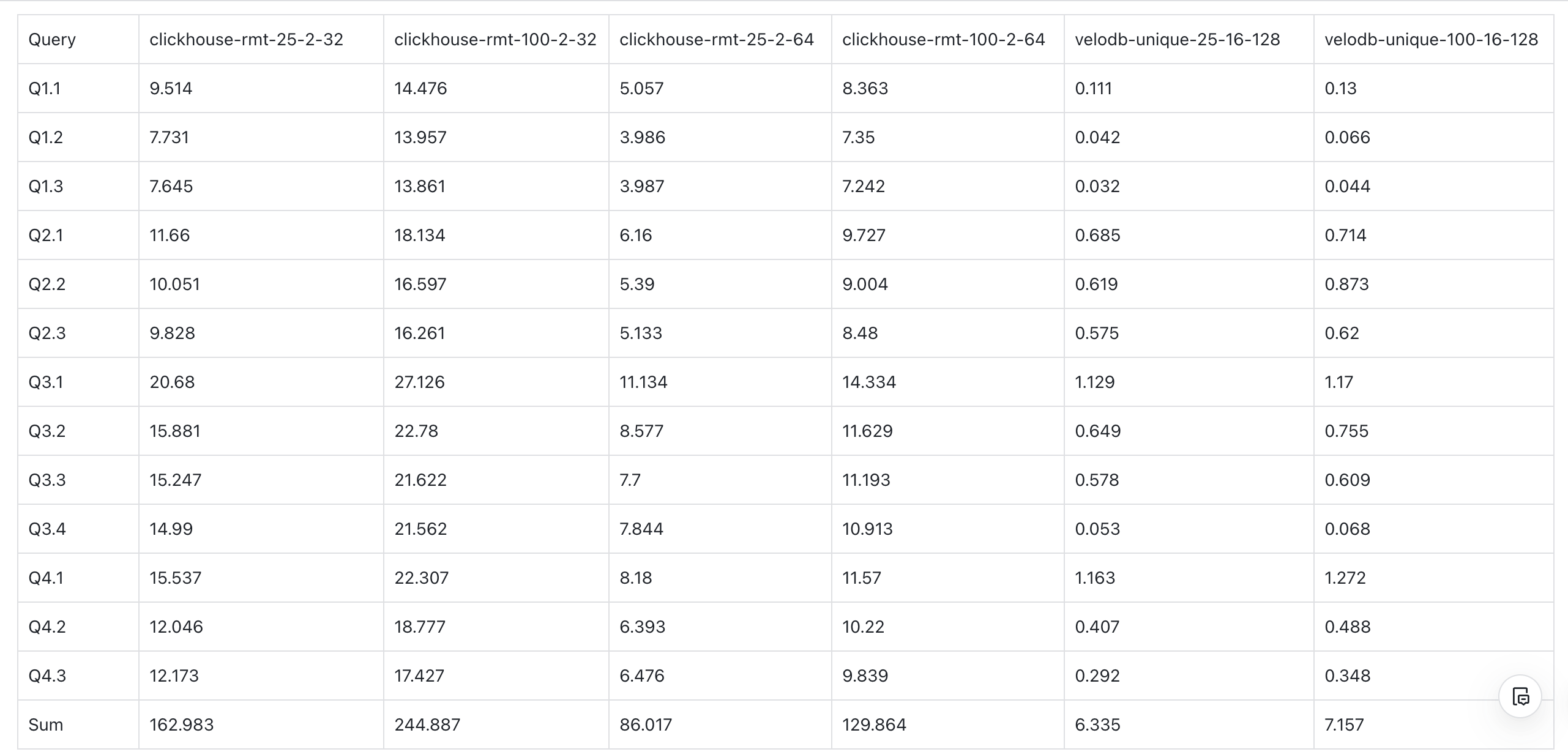Click the floating page feedback comment icon

1520,696
